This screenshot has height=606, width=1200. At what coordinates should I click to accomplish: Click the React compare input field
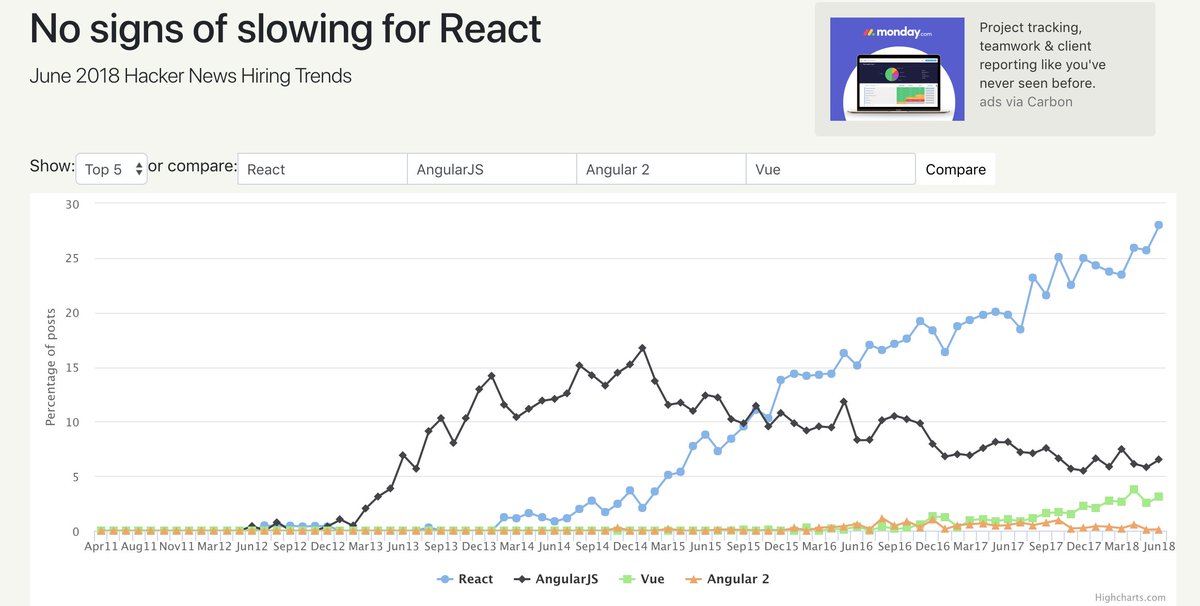(322, 169)
